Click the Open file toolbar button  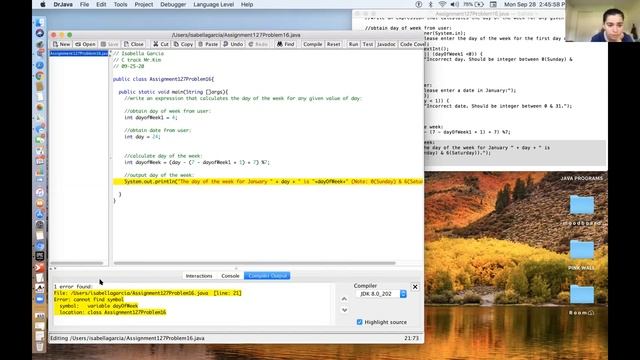85,44
